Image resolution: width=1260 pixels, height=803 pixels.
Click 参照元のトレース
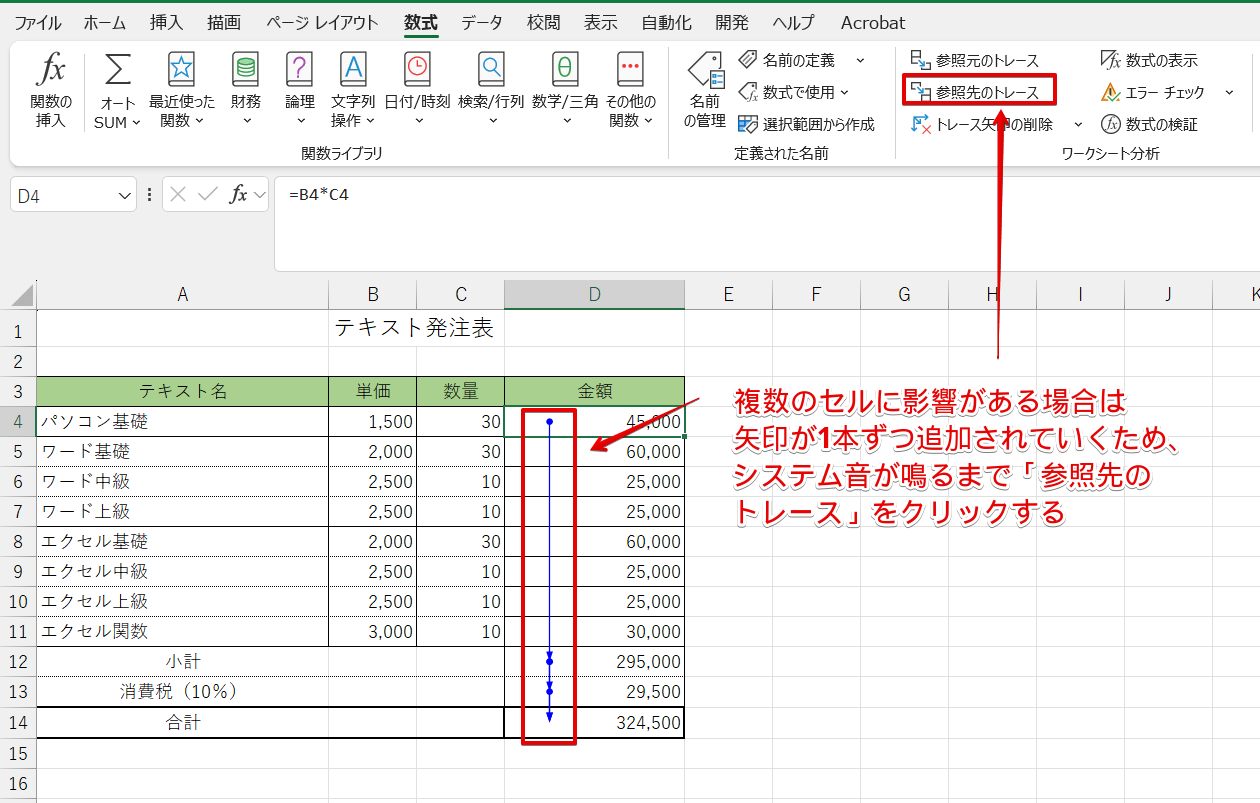click(974, 61)
